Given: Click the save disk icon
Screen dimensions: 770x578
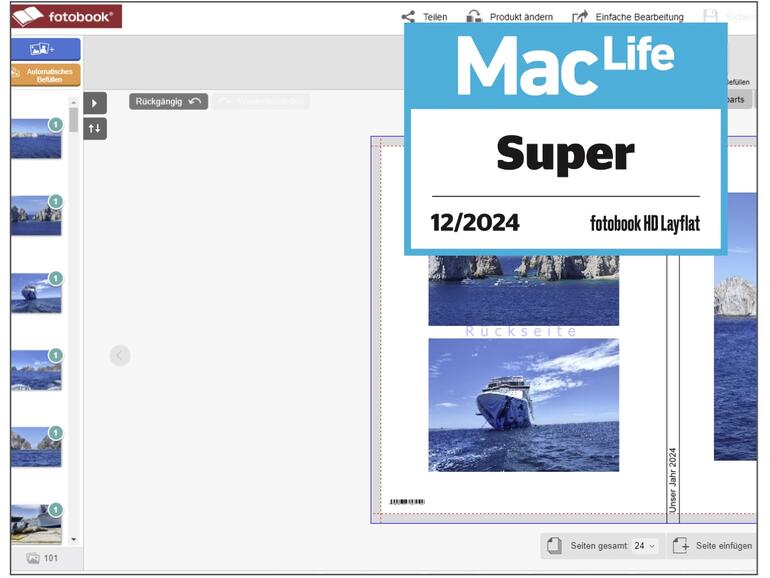Looking at the screenshot, I should coord(710,16).
